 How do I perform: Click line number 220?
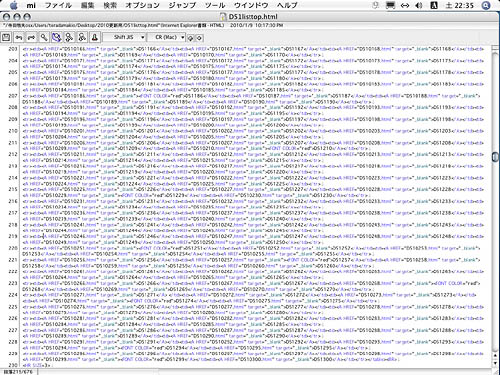[x=13, y=248]
